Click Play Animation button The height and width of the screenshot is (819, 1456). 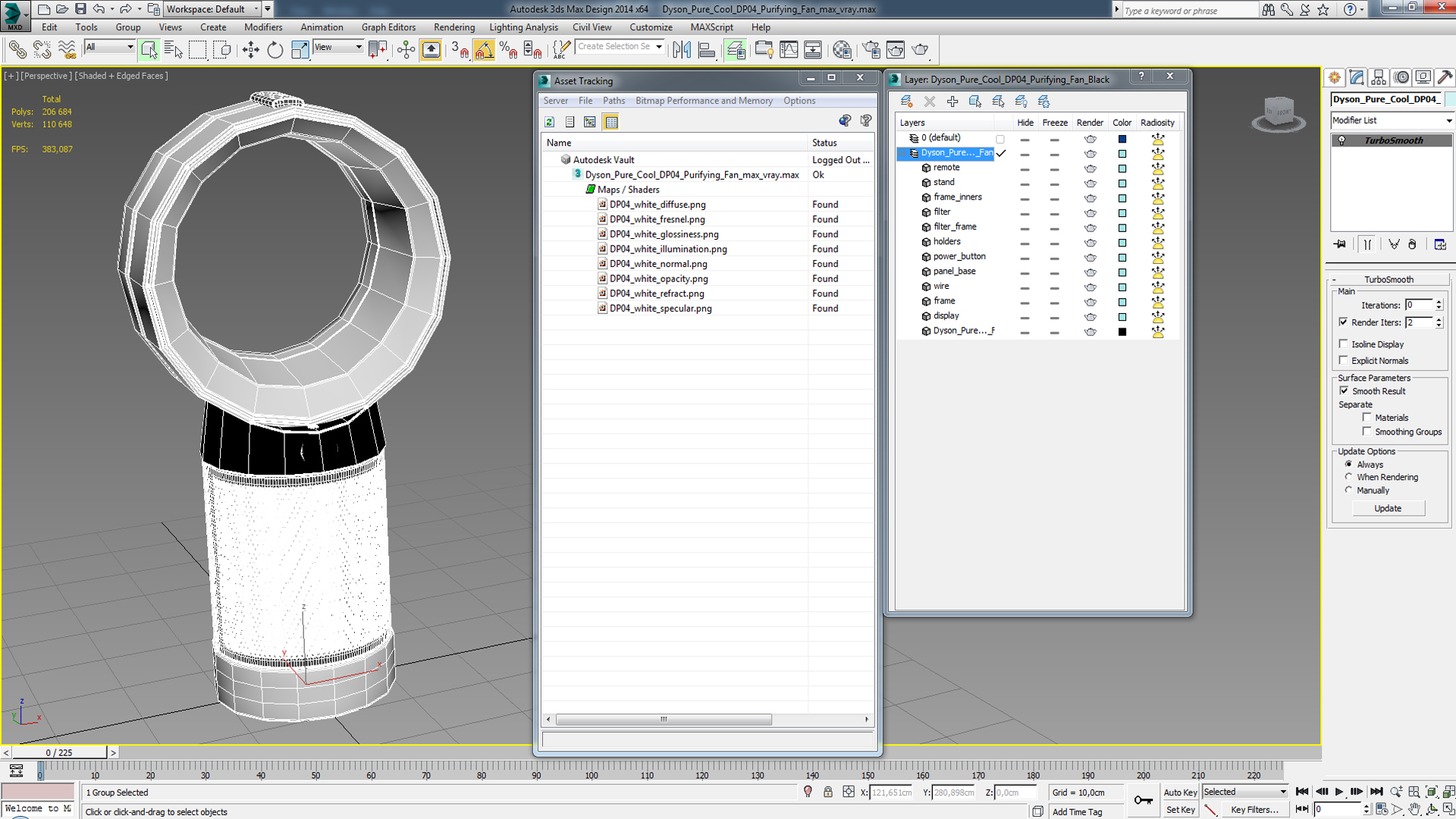pos(1339,792)
